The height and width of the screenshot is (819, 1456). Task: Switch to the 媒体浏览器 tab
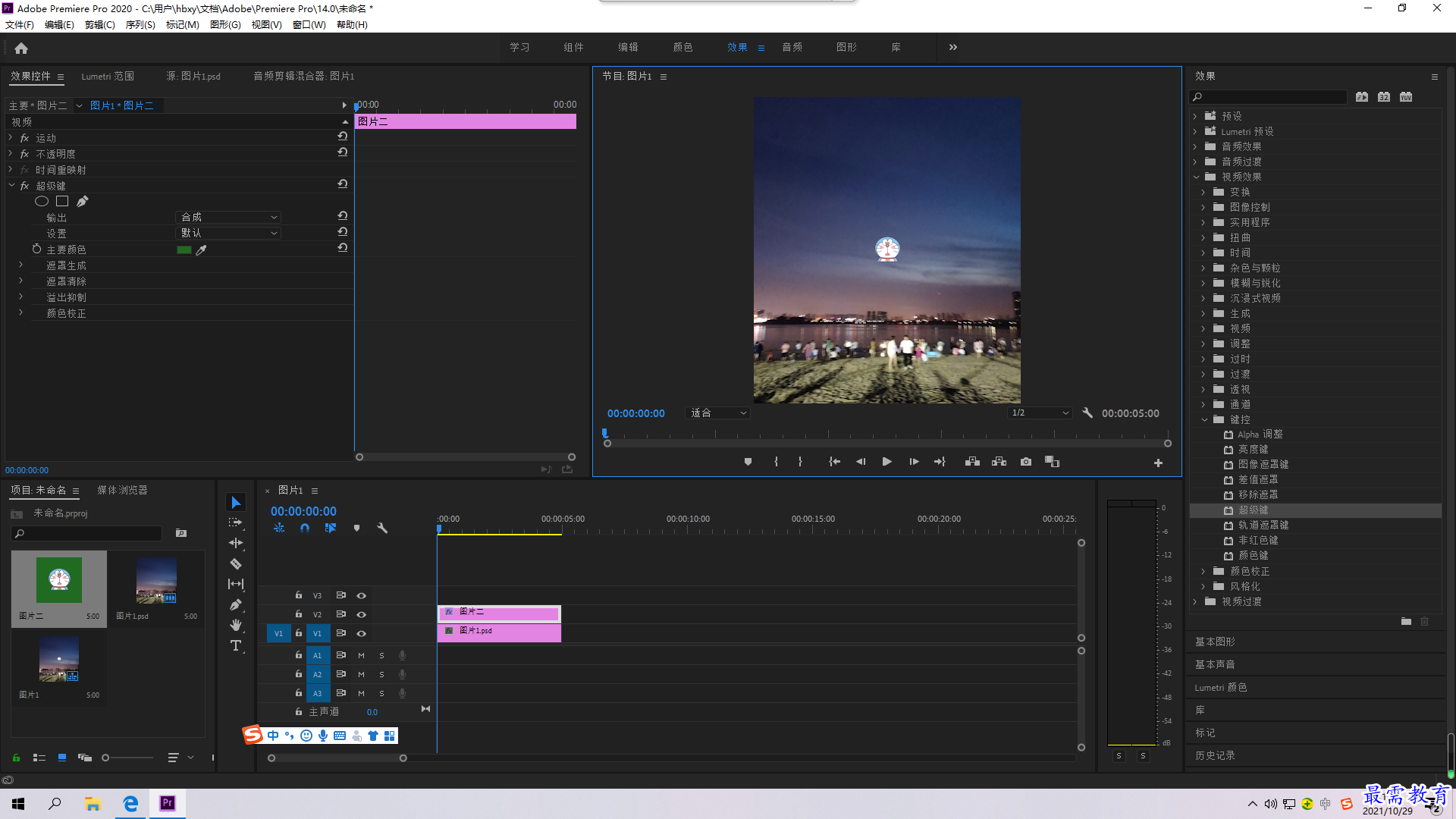pos(122,490)
